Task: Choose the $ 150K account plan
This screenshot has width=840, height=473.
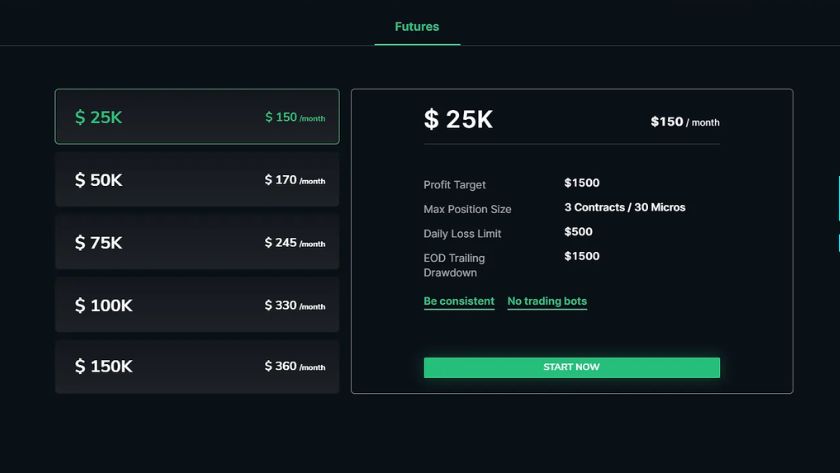Action: tap(197, 366)
